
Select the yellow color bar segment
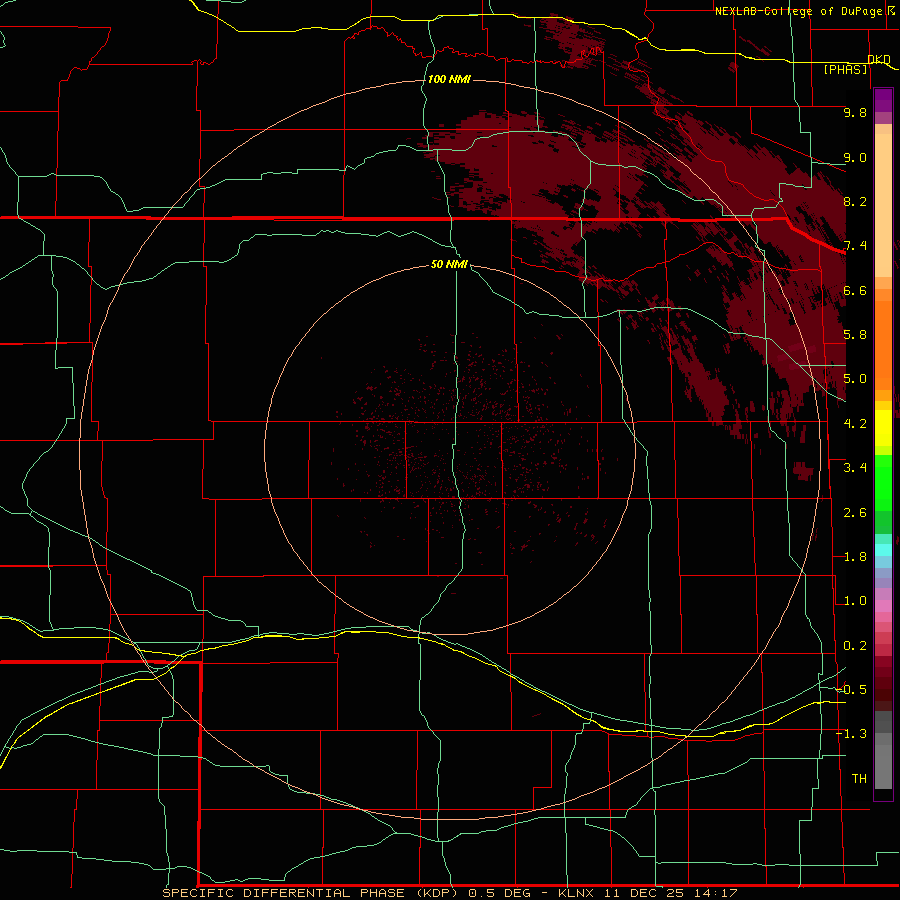pyautogui.click(x=883, y=428)
